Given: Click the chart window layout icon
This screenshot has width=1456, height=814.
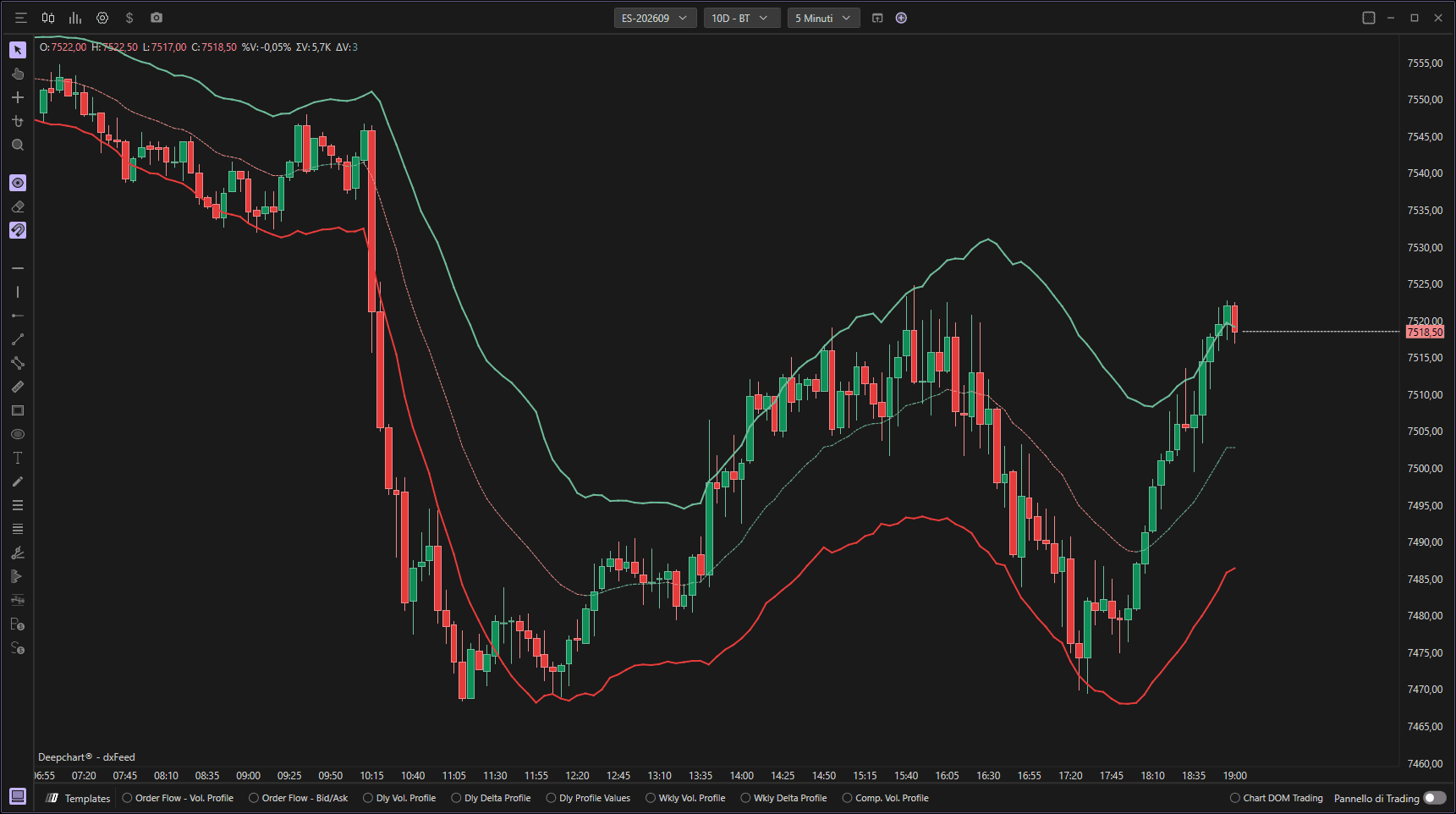Looking at the screenshot, I should click(877, 18).
